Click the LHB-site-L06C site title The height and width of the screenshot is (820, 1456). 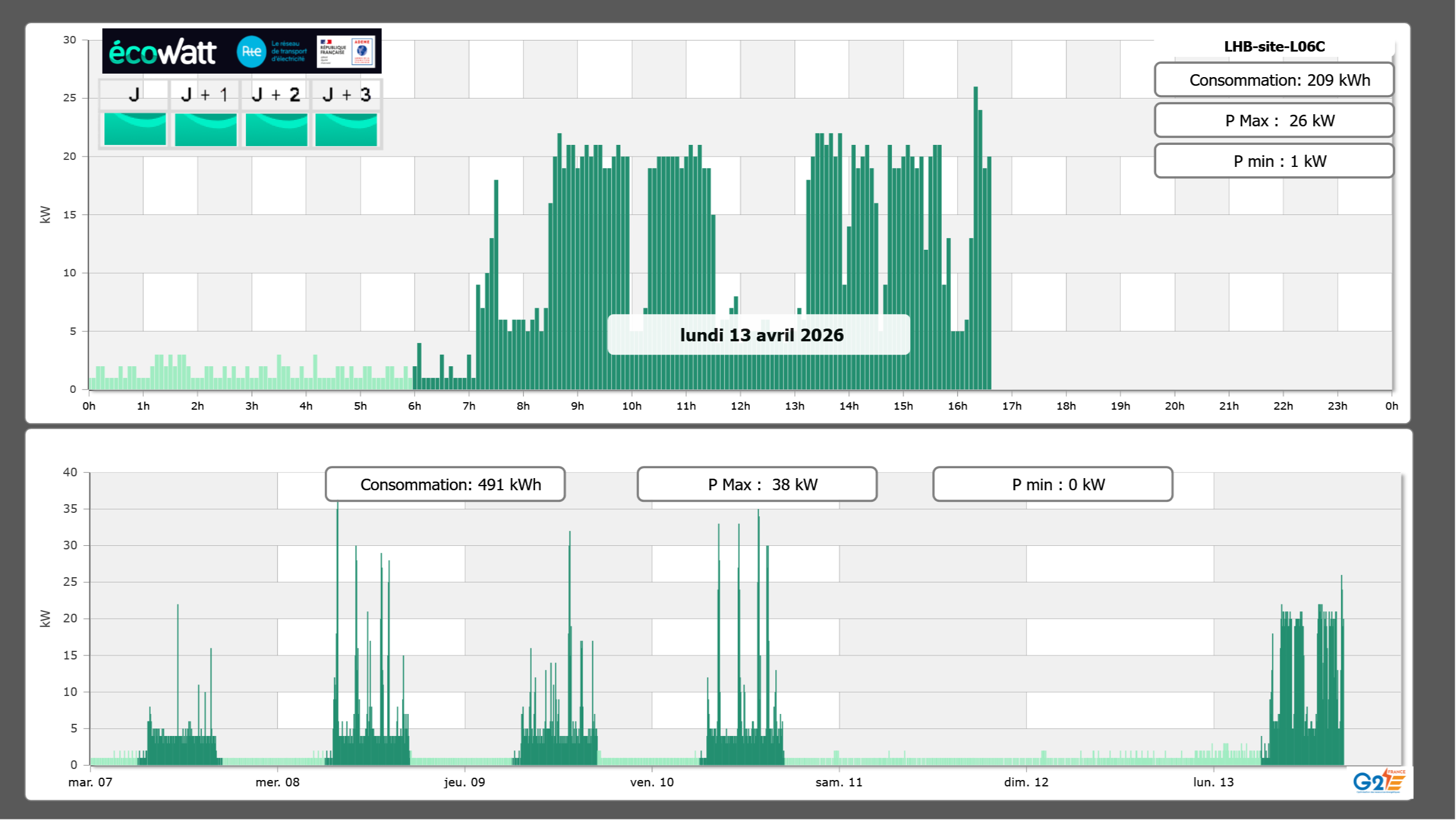pos(1274,46)
